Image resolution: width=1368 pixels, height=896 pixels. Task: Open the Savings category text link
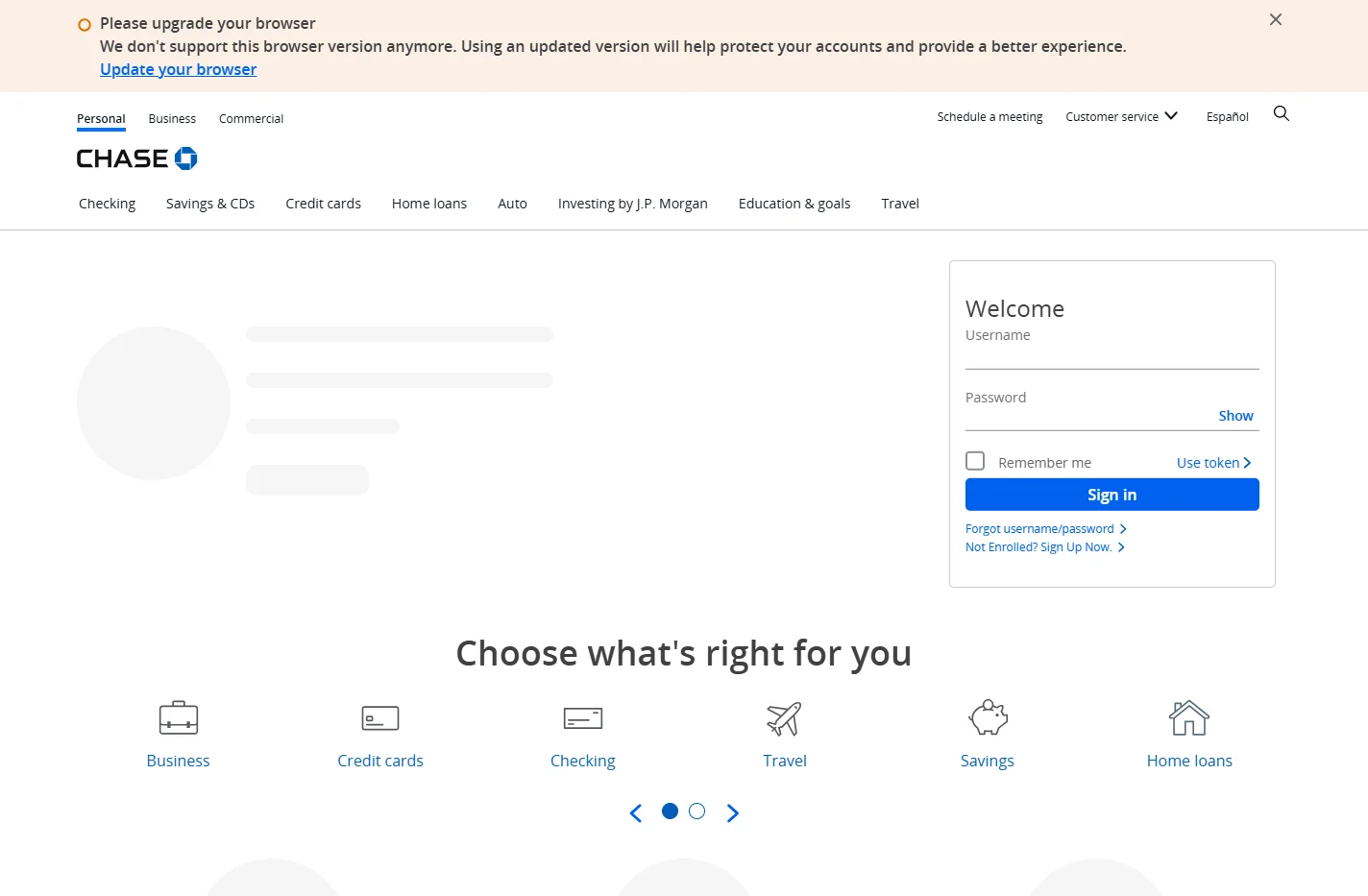[988, 761]
